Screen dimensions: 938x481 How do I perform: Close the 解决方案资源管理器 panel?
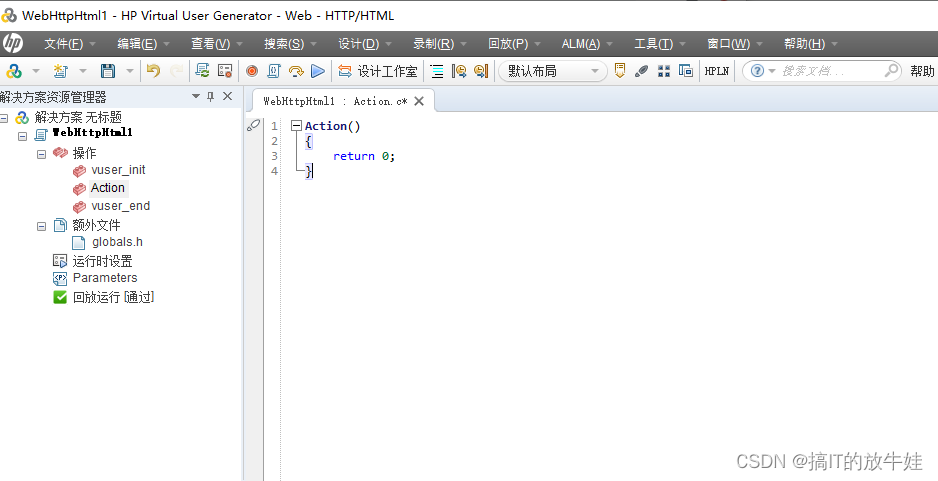coord(227,96)
